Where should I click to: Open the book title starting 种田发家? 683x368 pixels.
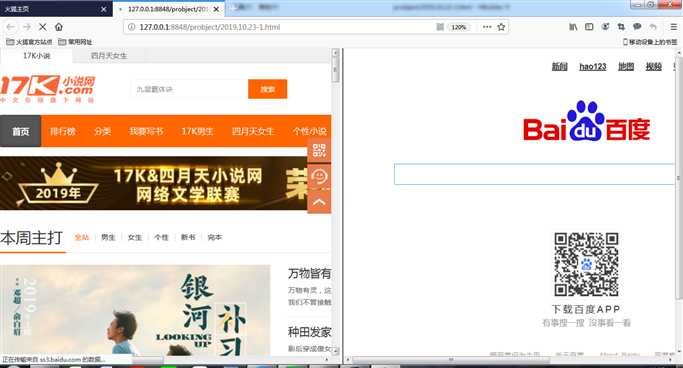[309, 332]
